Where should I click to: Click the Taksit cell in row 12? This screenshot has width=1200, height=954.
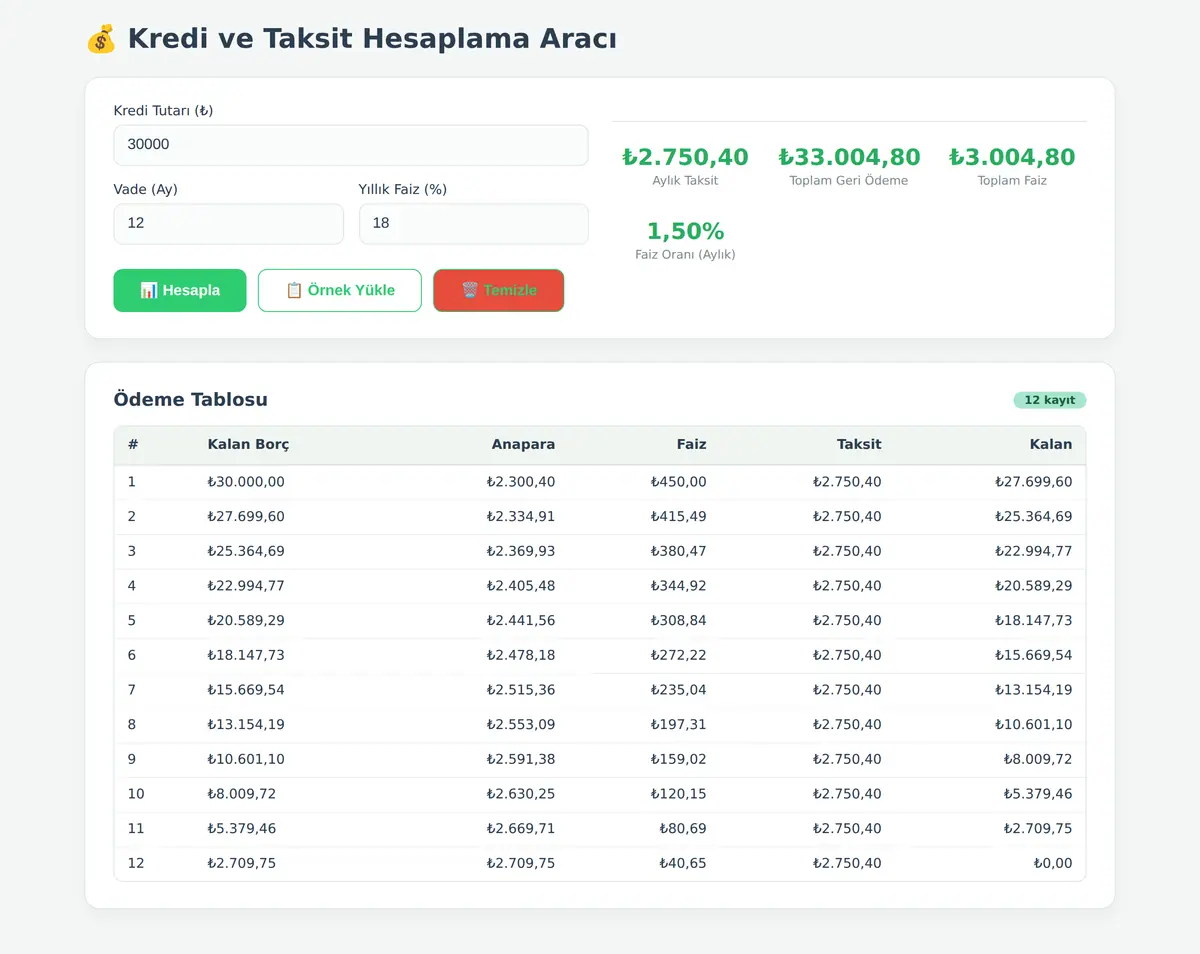pos(847,863)
